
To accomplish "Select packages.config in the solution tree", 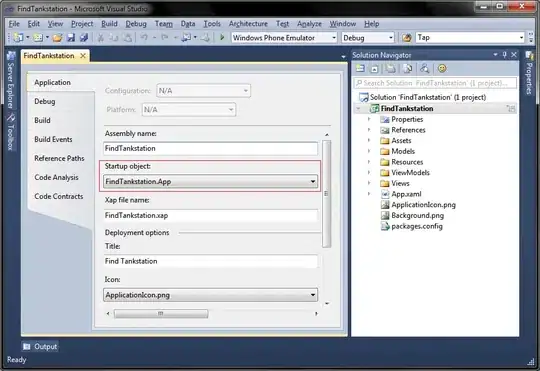I will (x=416, y=226).
